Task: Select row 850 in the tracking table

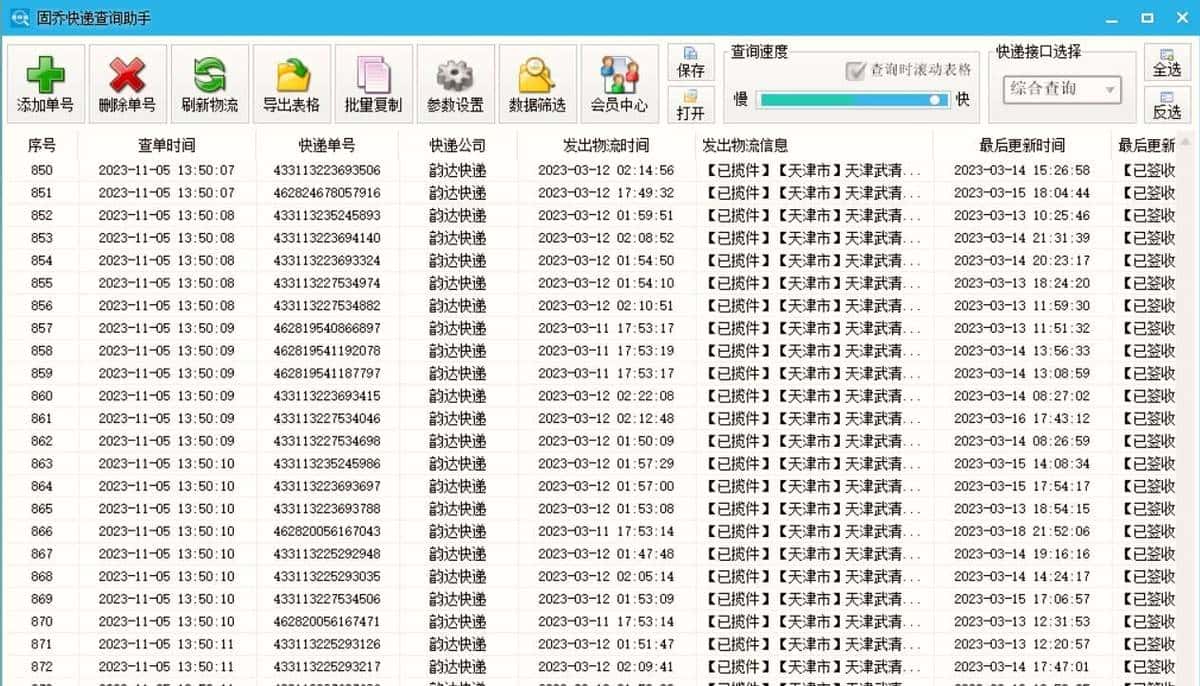Action: (400, 168)
